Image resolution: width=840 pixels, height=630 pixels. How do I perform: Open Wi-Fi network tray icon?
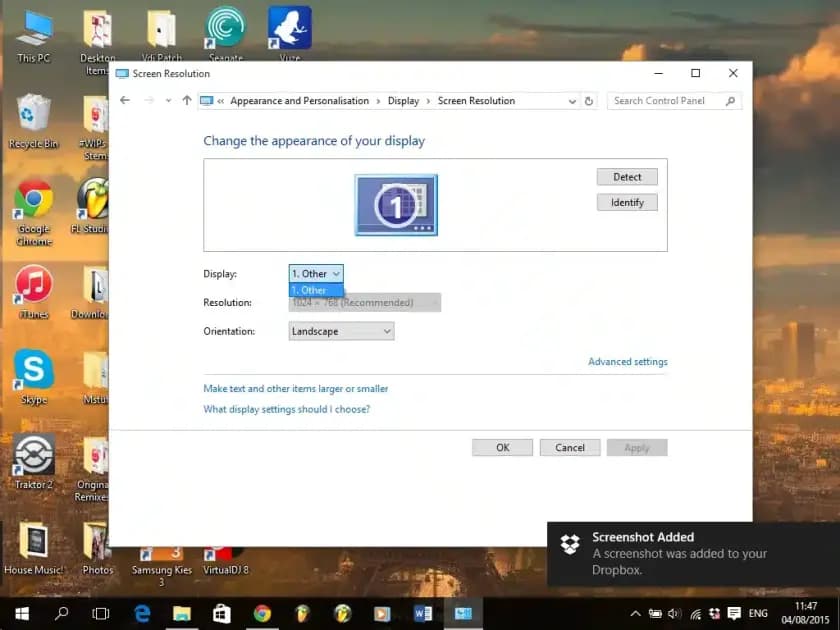tap(695, 614)
